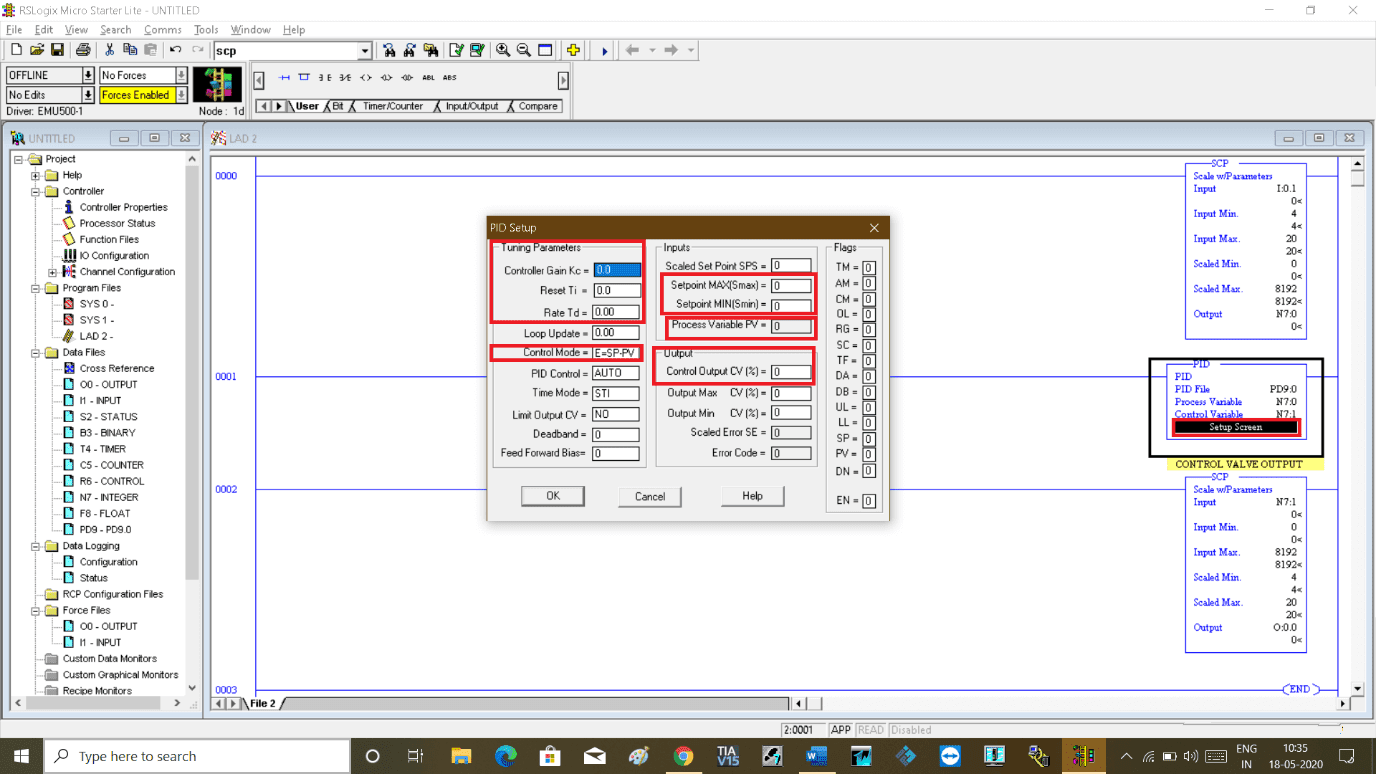Open an existing project file
1376x774 pixels.
(36, 50)
